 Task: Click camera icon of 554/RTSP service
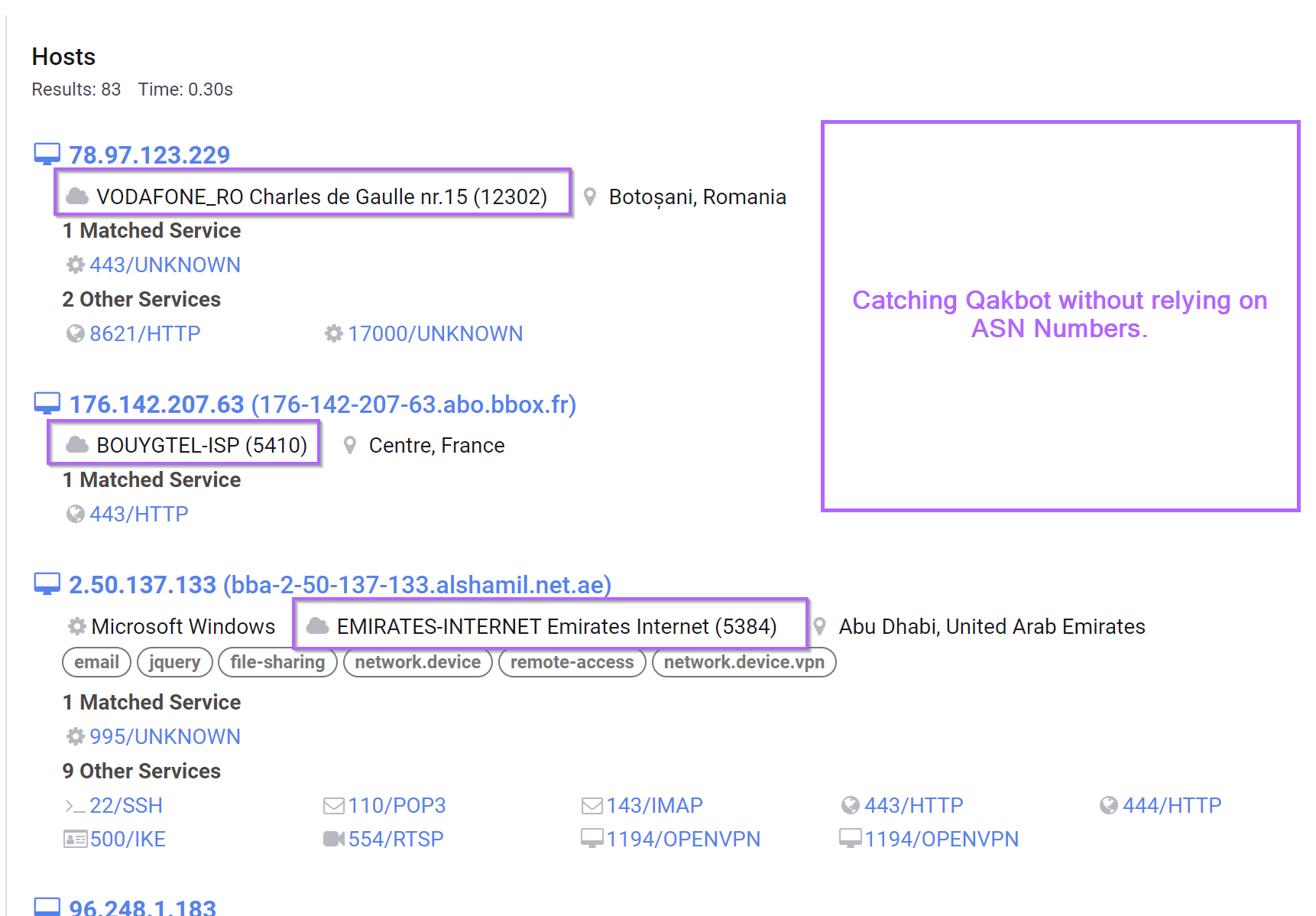click(334, 840)
